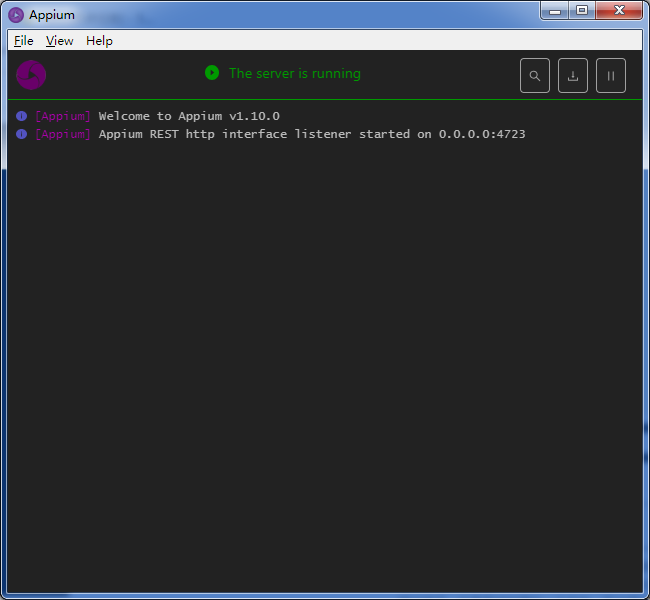Screen dimensions: 650x600
Task: Select the 'Welcome to Appium v1.10.0' log line
Action: click(189, 116)
